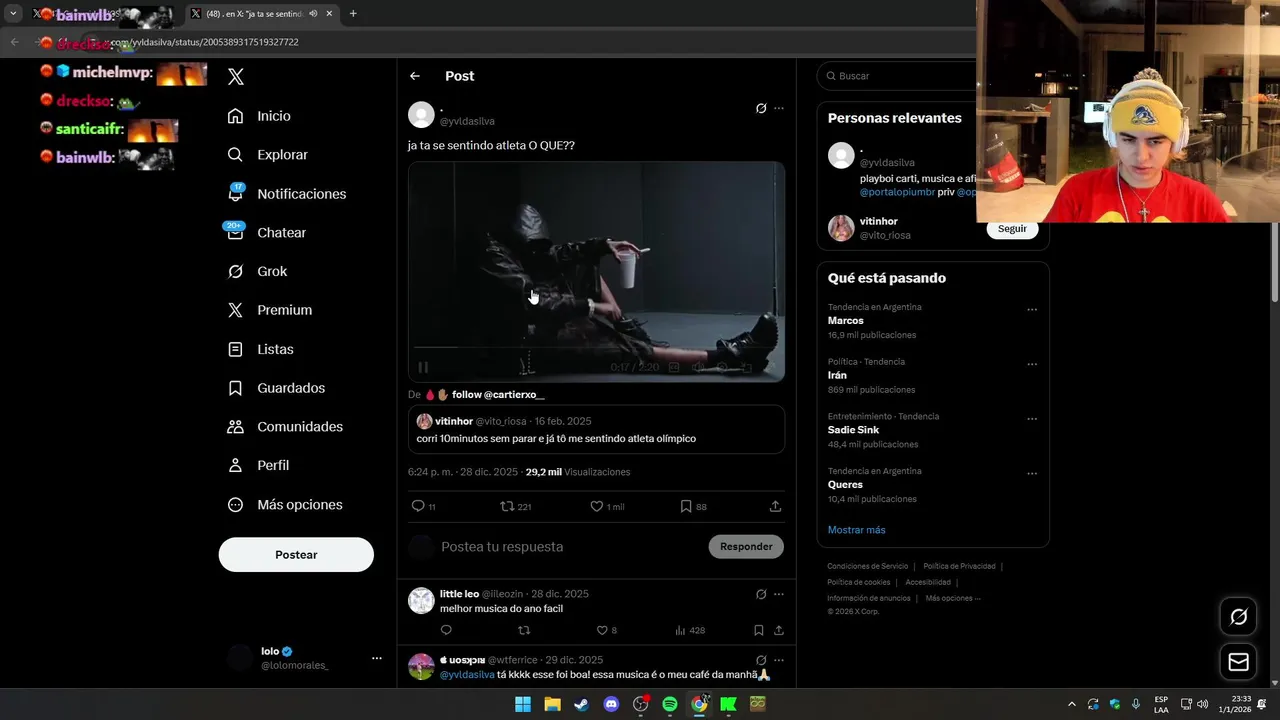Screen dimensions: 1280x720
Task: Open Discord from the taskbar
Action: tap(611, 704)
